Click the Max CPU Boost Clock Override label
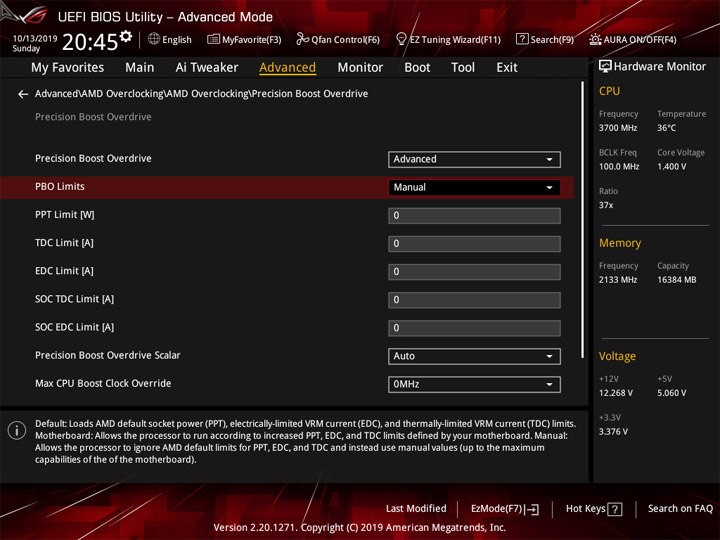720x540 pixels. pos(103,383)
